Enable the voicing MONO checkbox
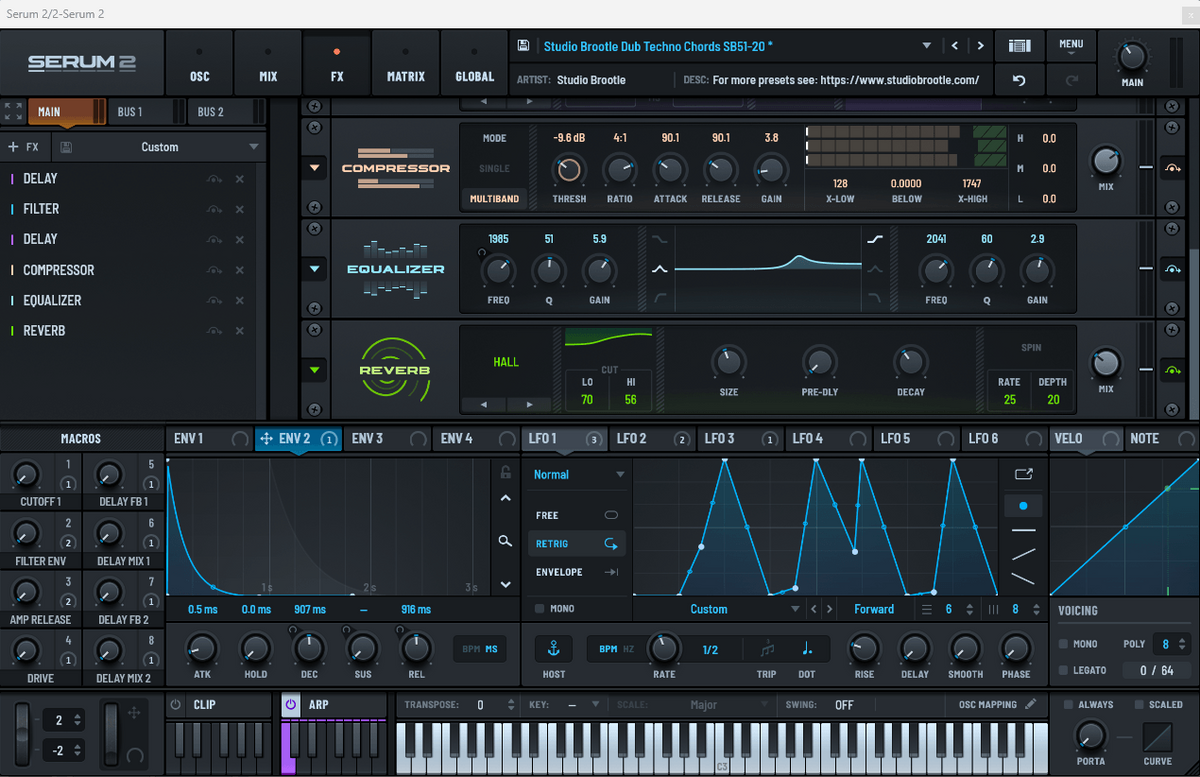 tap(1063, 644)
